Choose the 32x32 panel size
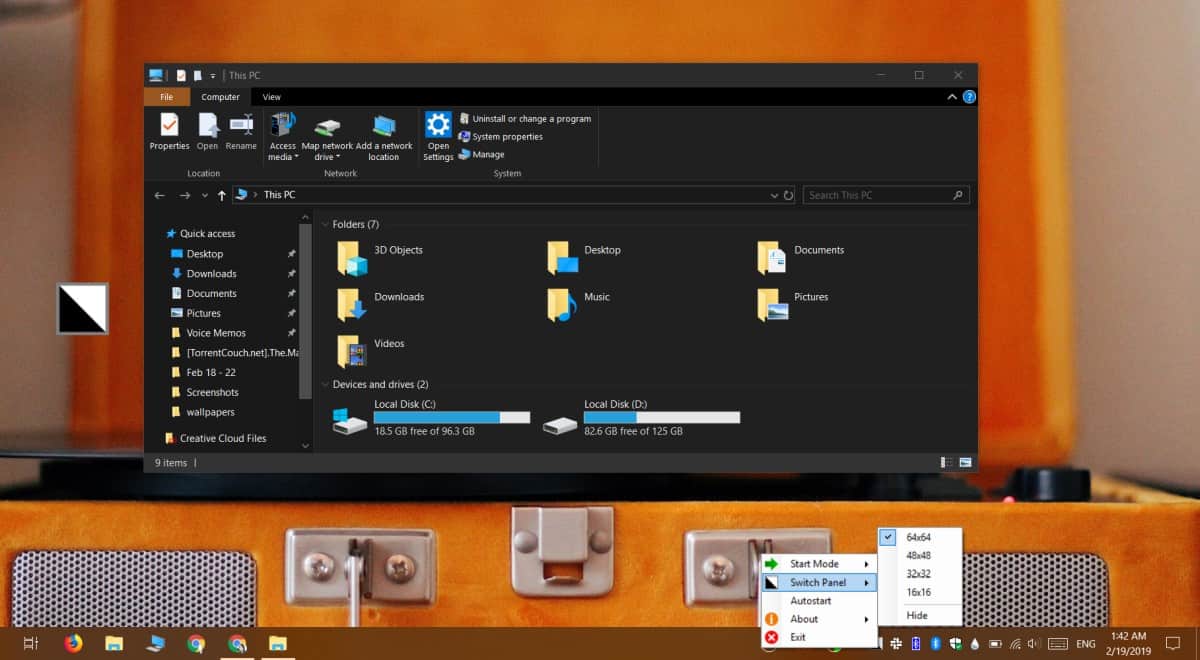 [920, 574]
